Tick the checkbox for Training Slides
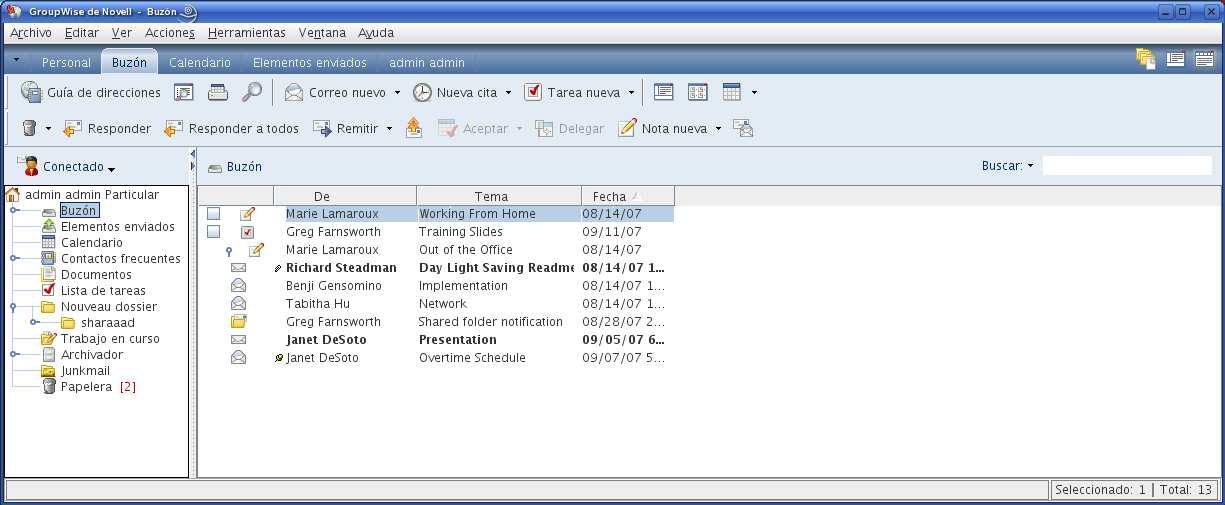Screen dimensions: 1225x505 [214, 232]
